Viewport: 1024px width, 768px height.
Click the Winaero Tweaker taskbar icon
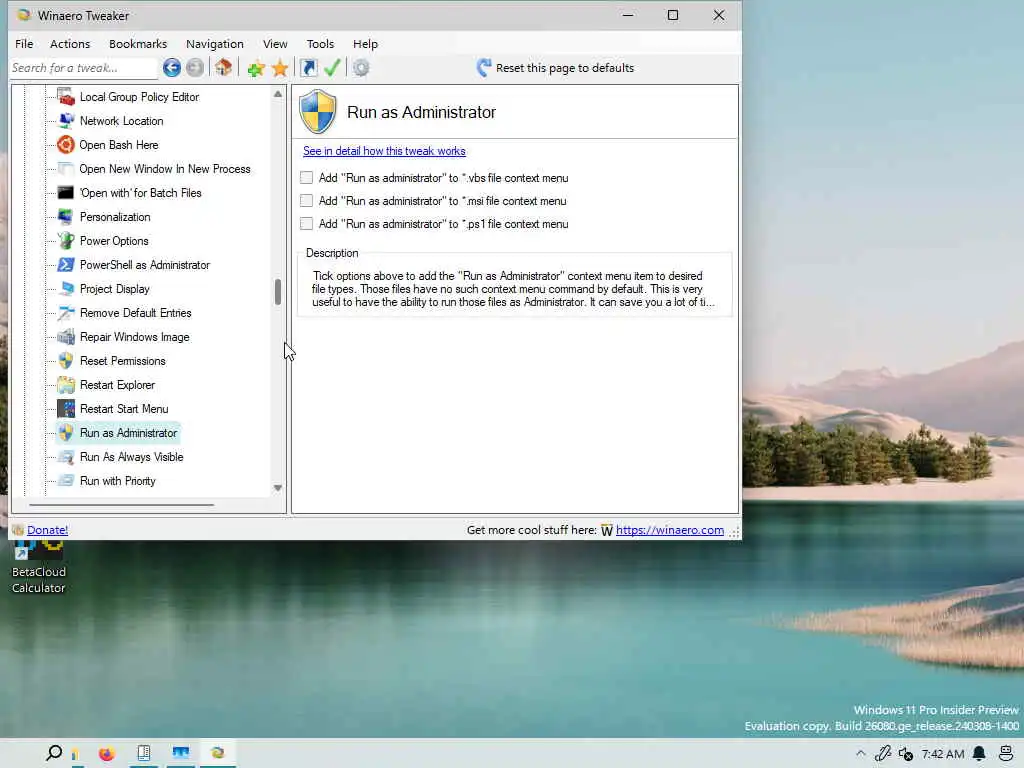point(217,753)
